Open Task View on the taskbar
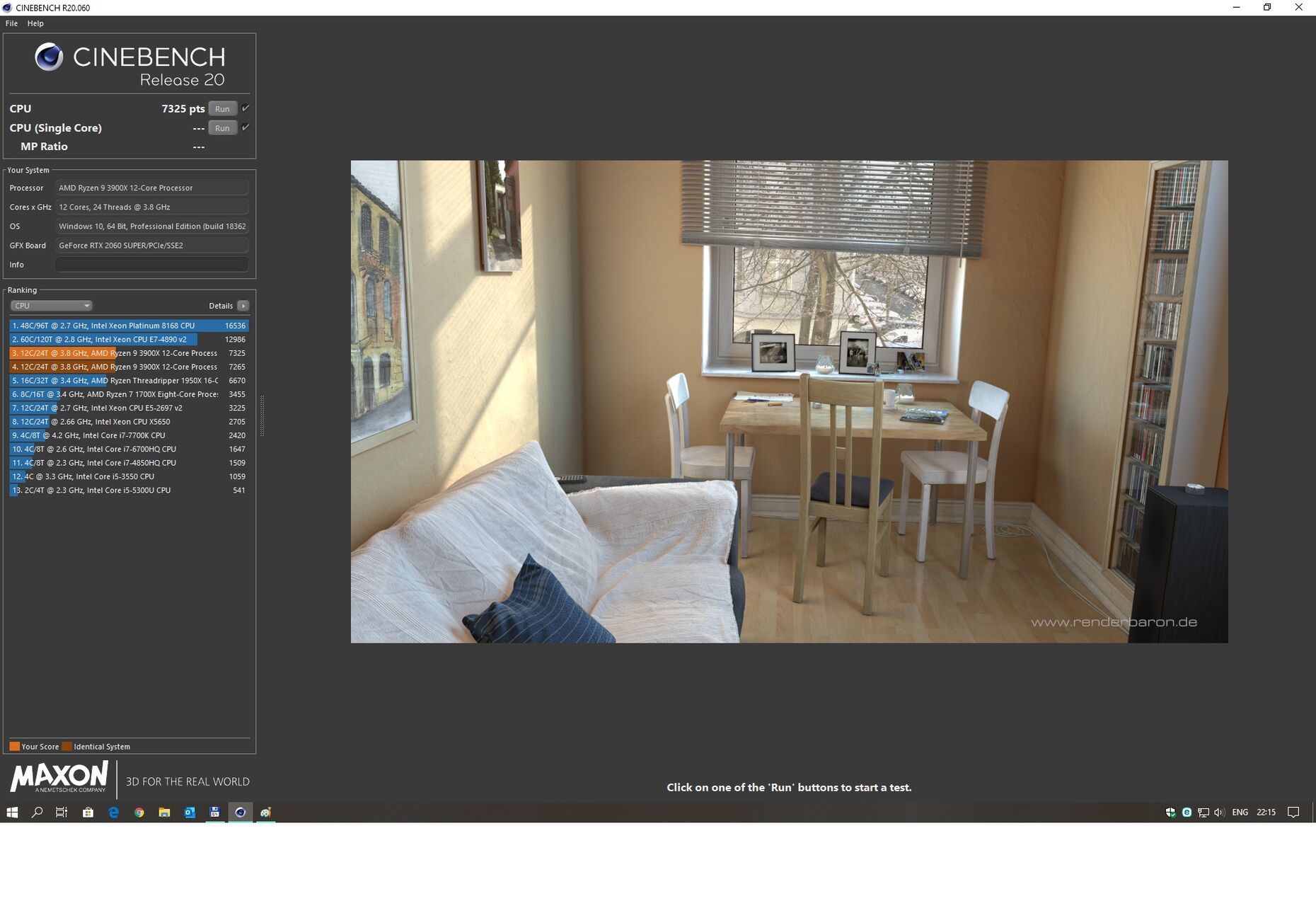 (62, 812)
